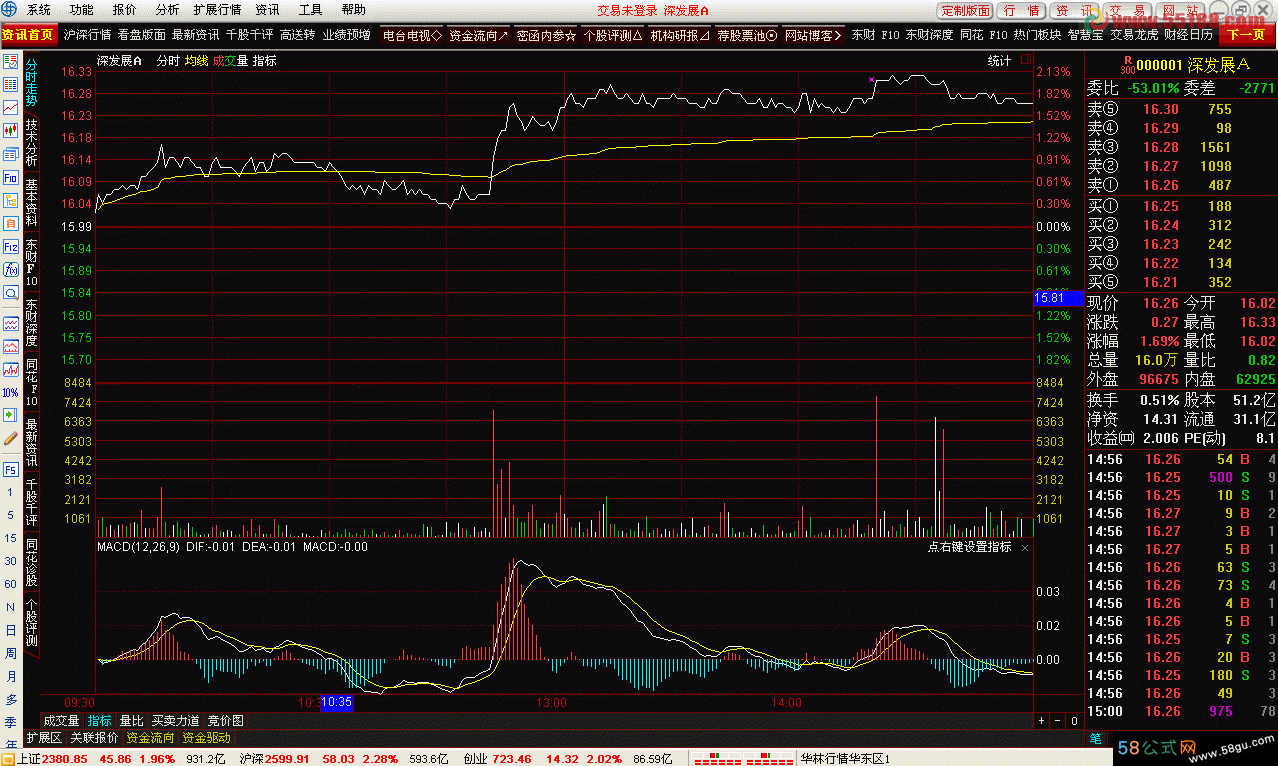Open 荐股票池 section
This screenshot has height=766, width=1278.
pos(747,35)
